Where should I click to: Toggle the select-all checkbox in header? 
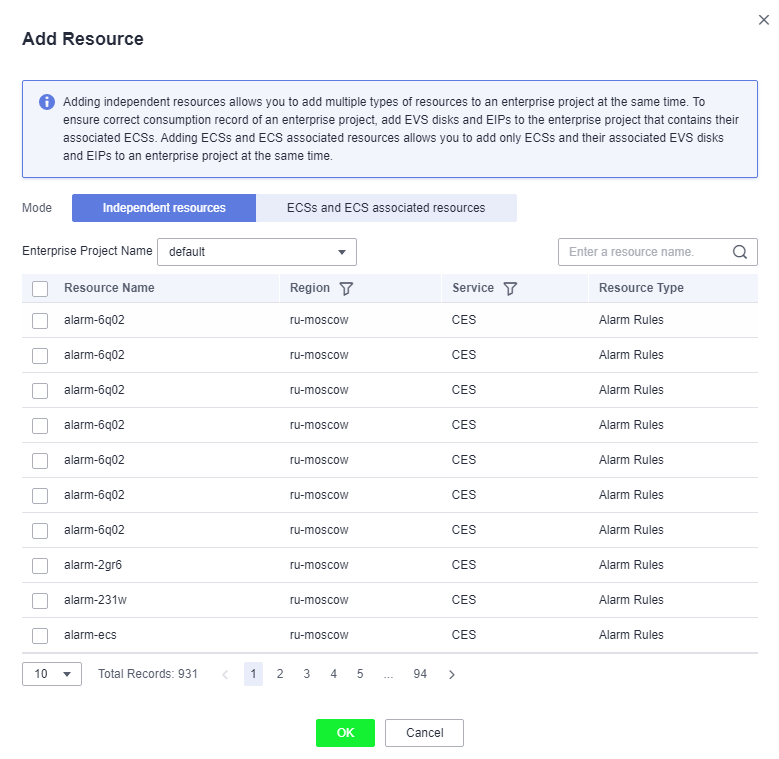pos(40,289)
